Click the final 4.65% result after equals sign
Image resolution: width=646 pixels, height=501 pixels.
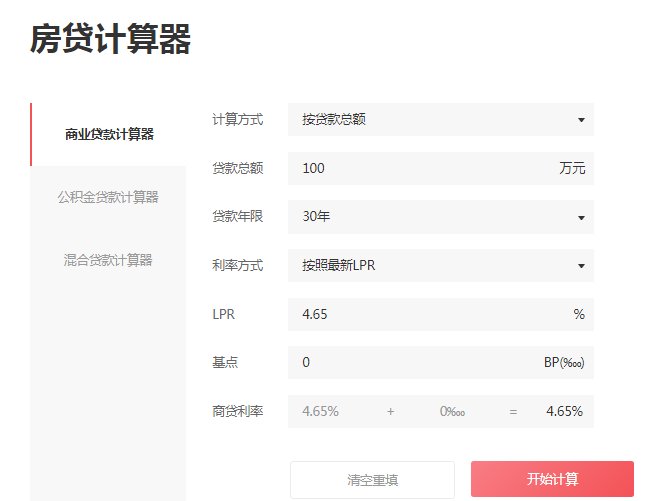coord(564,411)
